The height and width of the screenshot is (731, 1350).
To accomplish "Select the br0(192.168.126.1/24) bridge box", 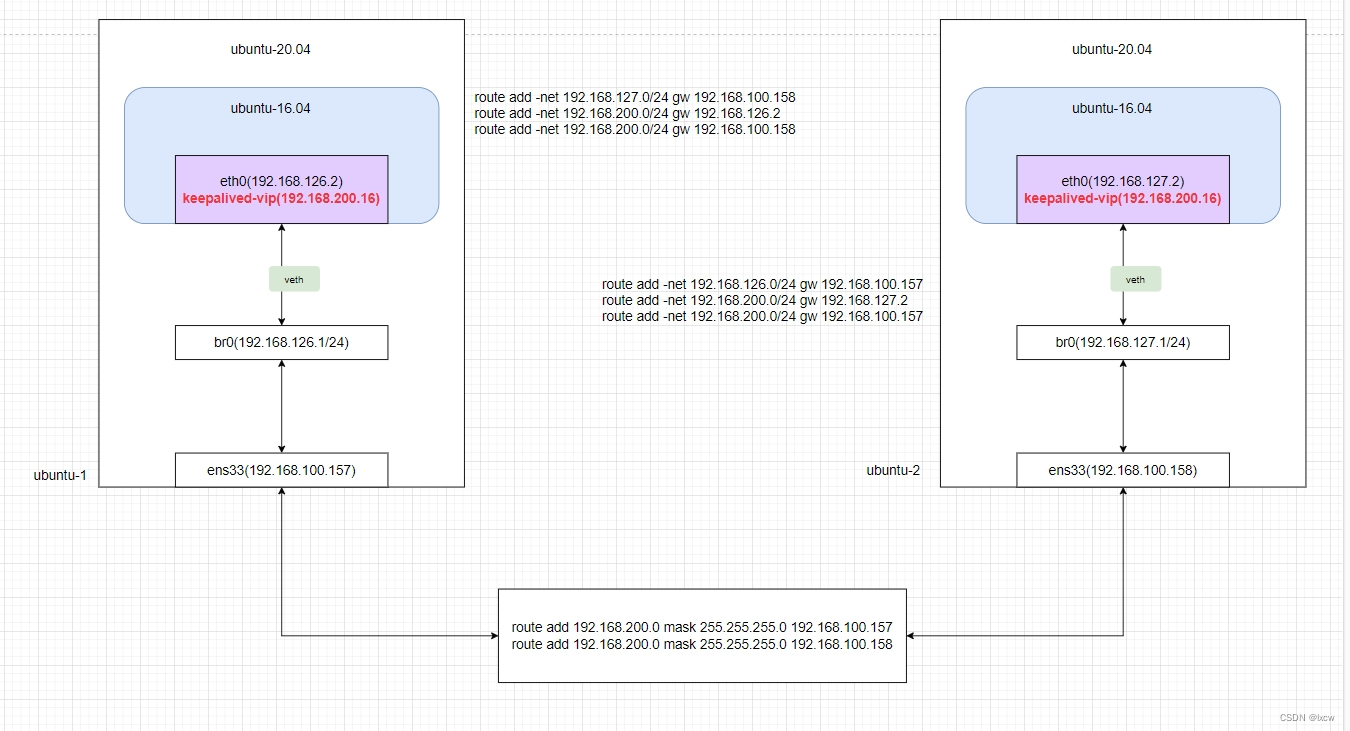I will 281,343.
